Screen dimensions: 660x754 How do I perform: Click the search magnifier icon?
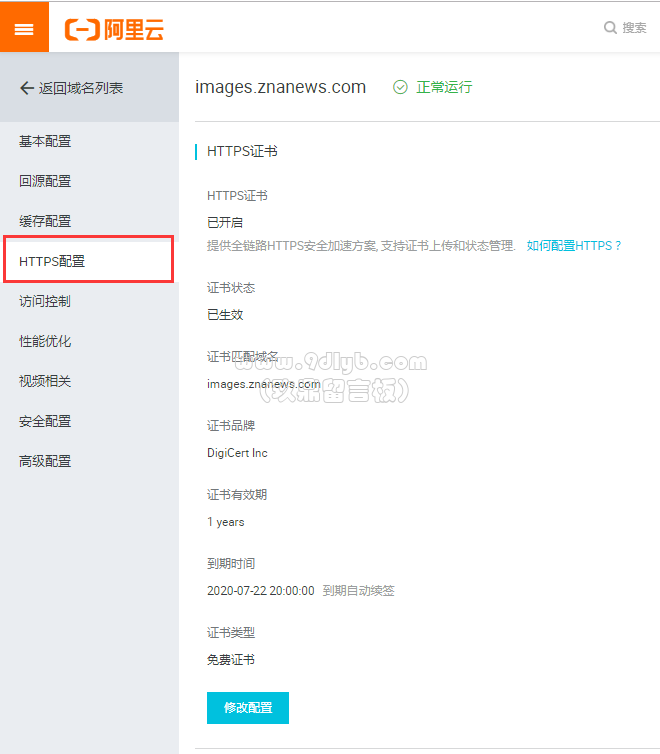tap(610, 27)
